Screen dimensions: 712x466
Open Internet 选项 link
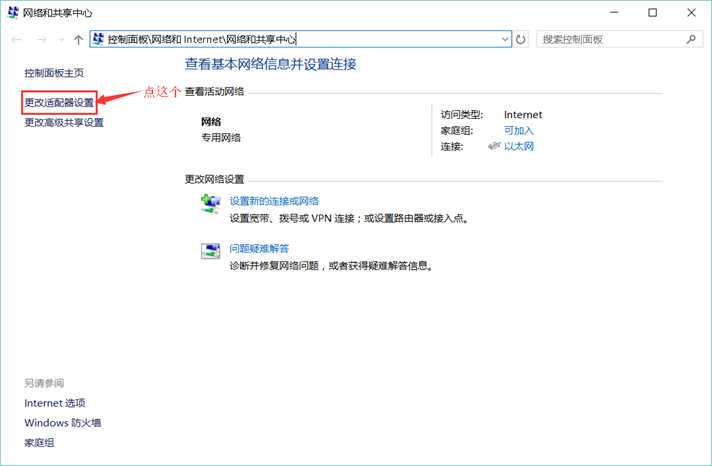(x=54, y=403)
